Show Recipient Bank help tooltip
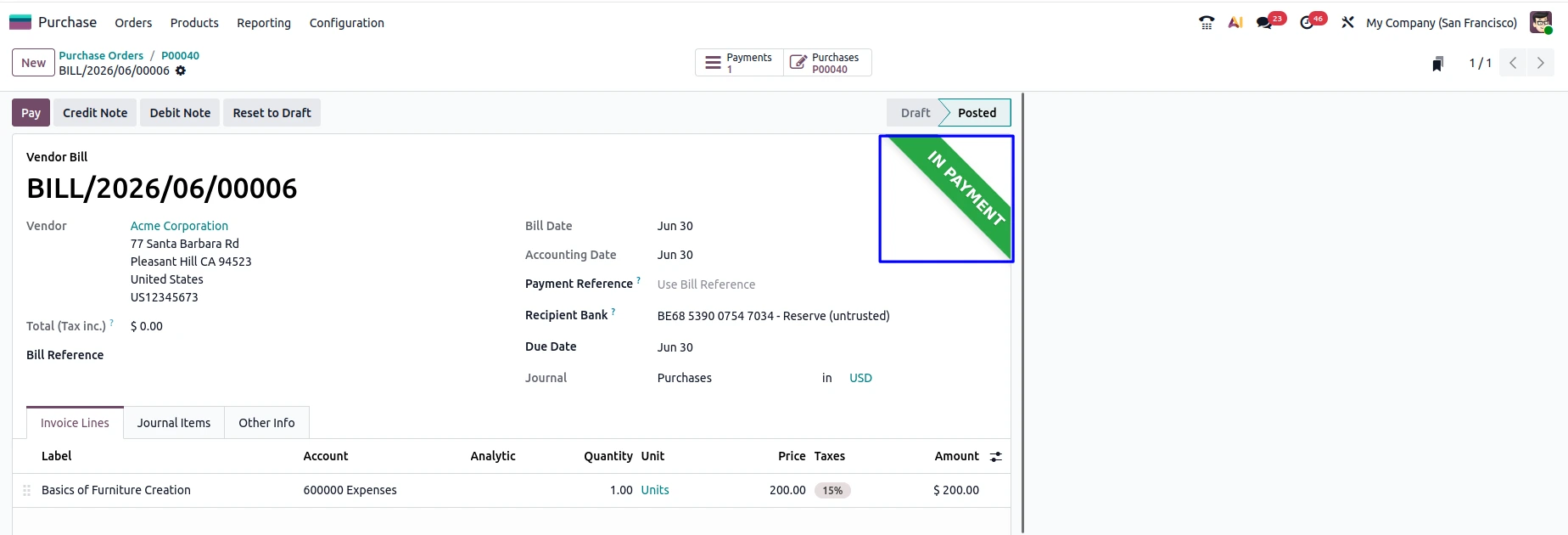 point(613,311)
